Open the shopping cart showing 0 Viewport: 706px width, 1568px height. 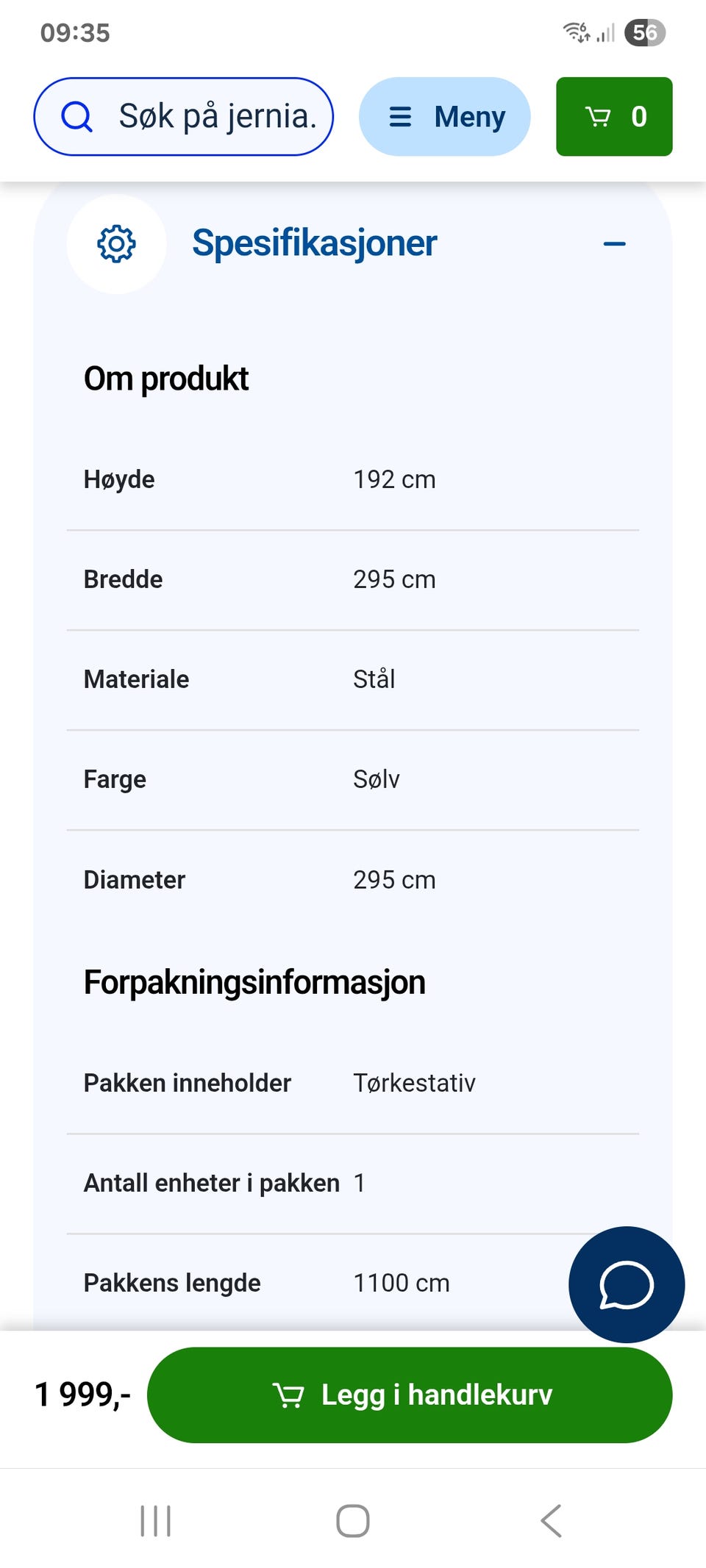tap(614, 116)
